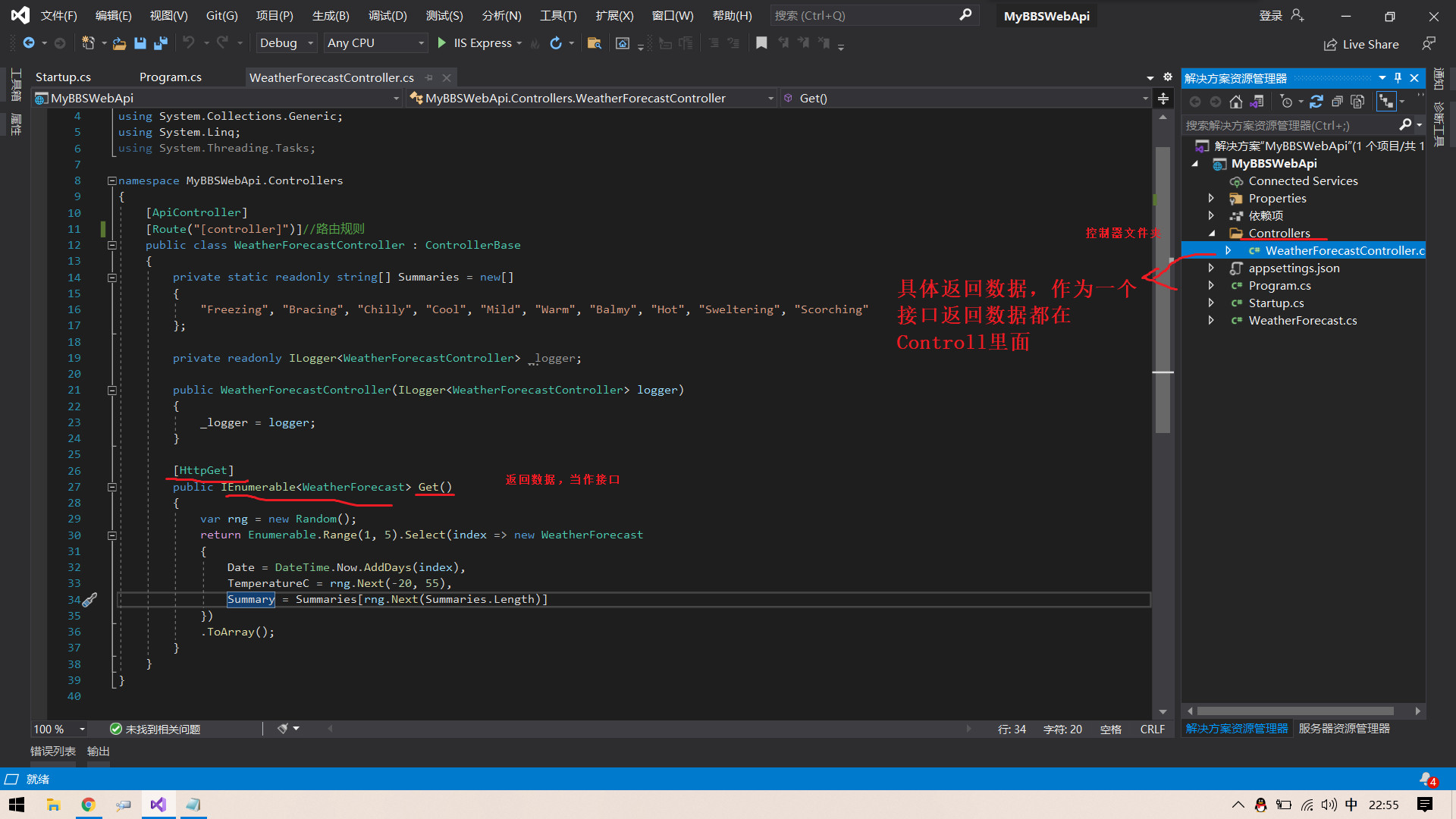Image resolution: width=1456 pixels, height=819 pixels.
Task: Toggle a bookmark on the current line
Action: (761, 43)
